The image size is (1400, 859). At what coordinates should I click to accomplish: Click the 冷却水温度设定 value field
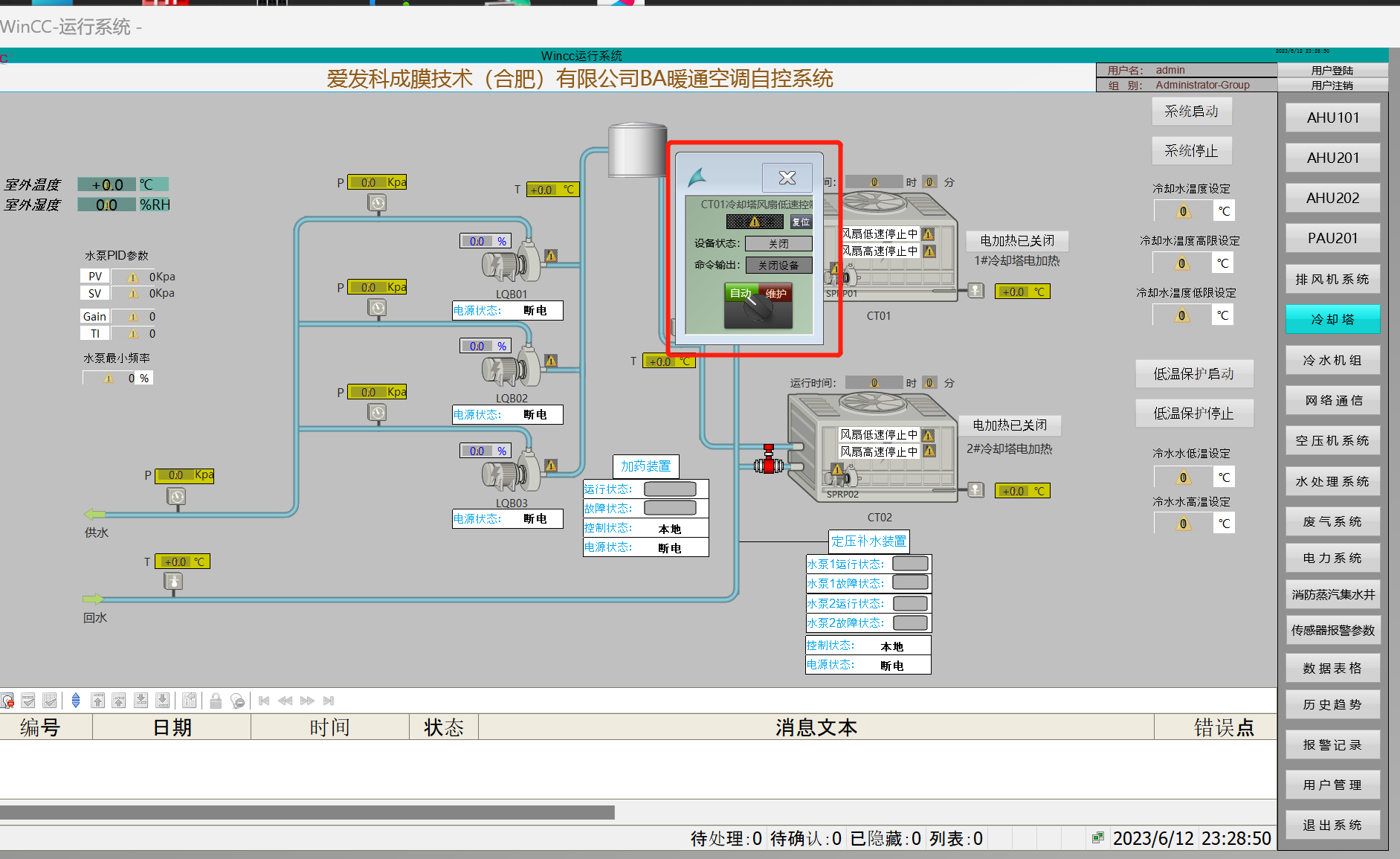pyautogui.click(x=1183, y=211)
